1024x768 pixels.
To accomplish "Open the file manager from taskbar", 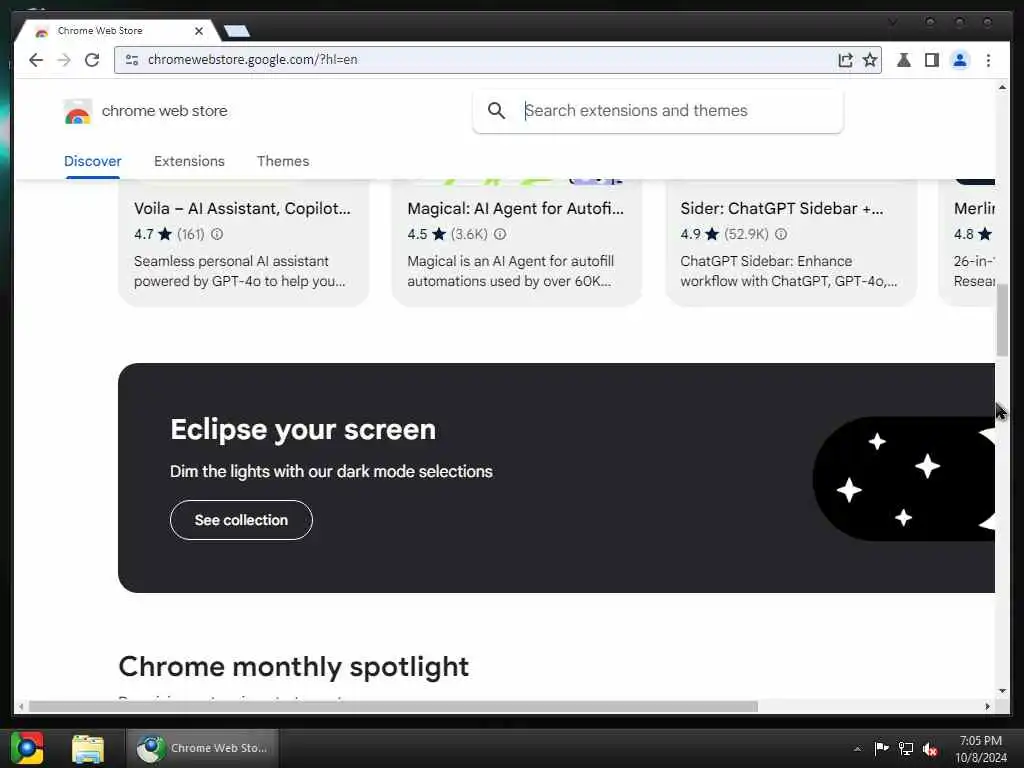I will coord(88,749).
